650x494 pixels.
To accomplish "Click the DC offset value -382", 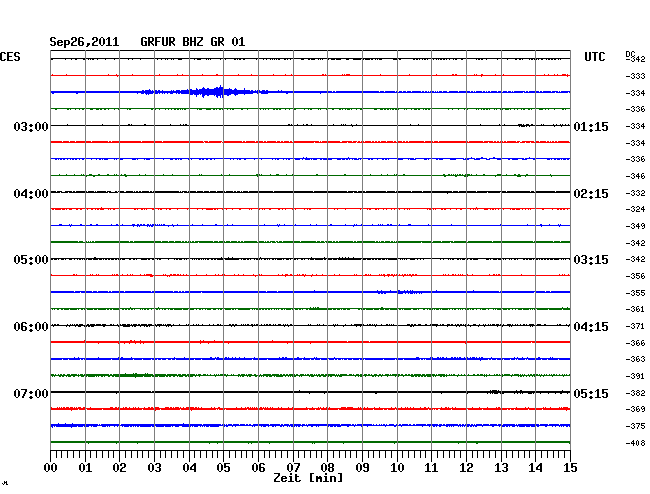I will [635, 393].
